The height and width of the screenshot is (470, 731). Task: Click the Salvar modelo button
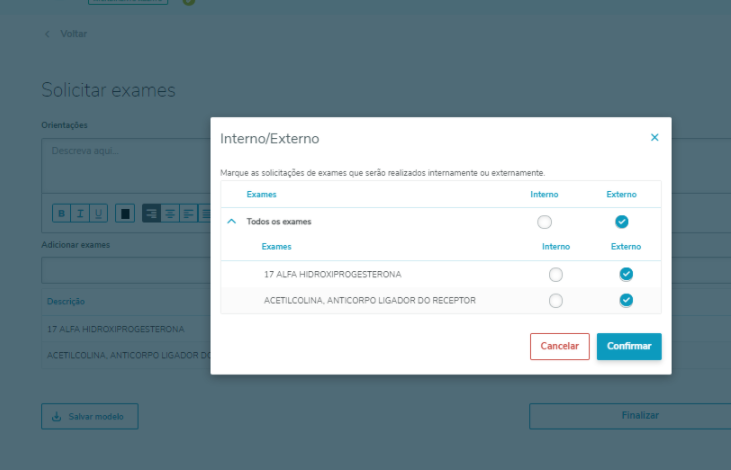90,416
